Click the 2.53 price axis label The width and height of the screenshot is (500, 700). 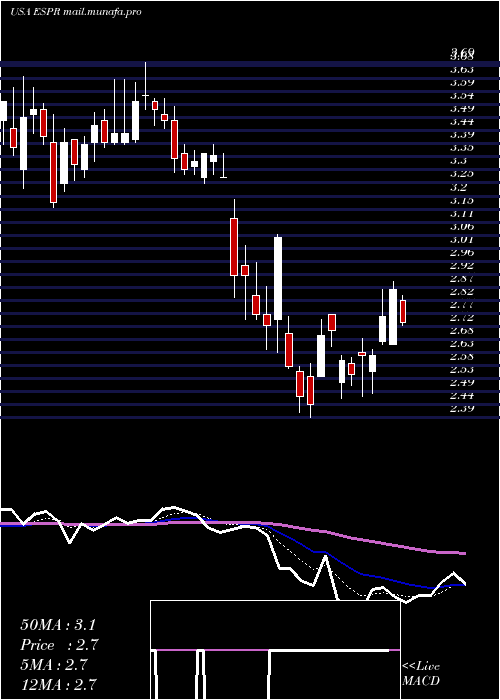(x=462, y=369)
